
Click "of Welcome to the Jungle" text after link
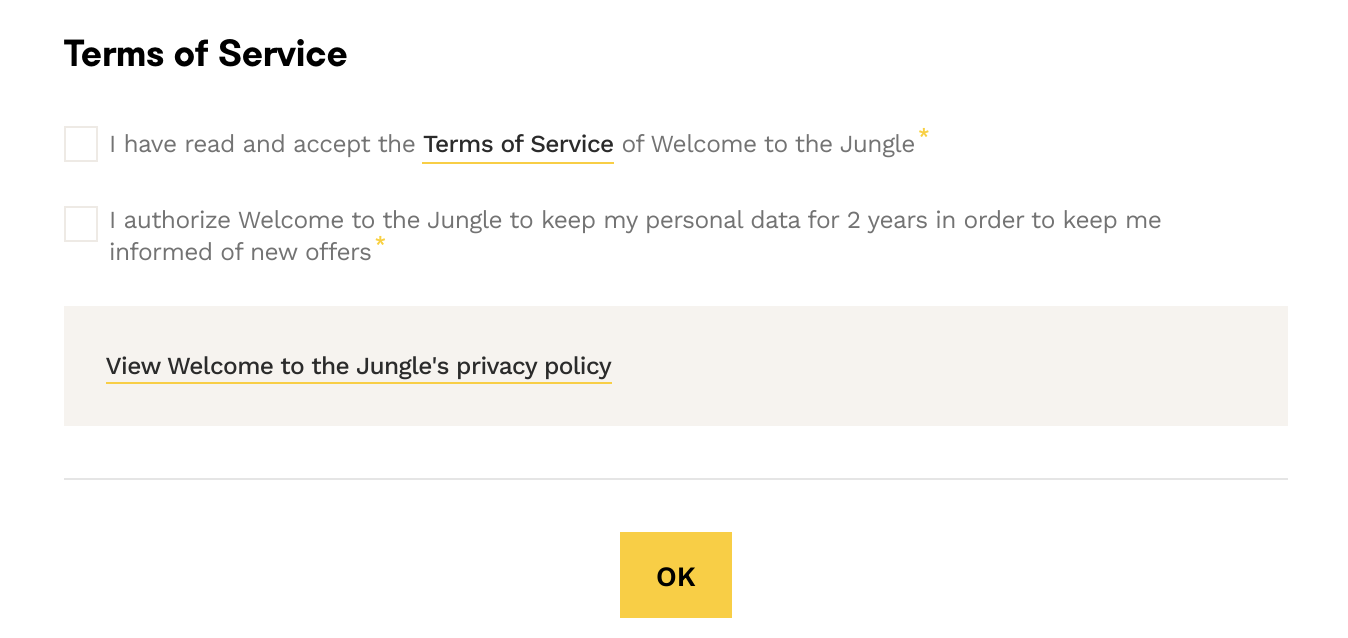[768, 144]
